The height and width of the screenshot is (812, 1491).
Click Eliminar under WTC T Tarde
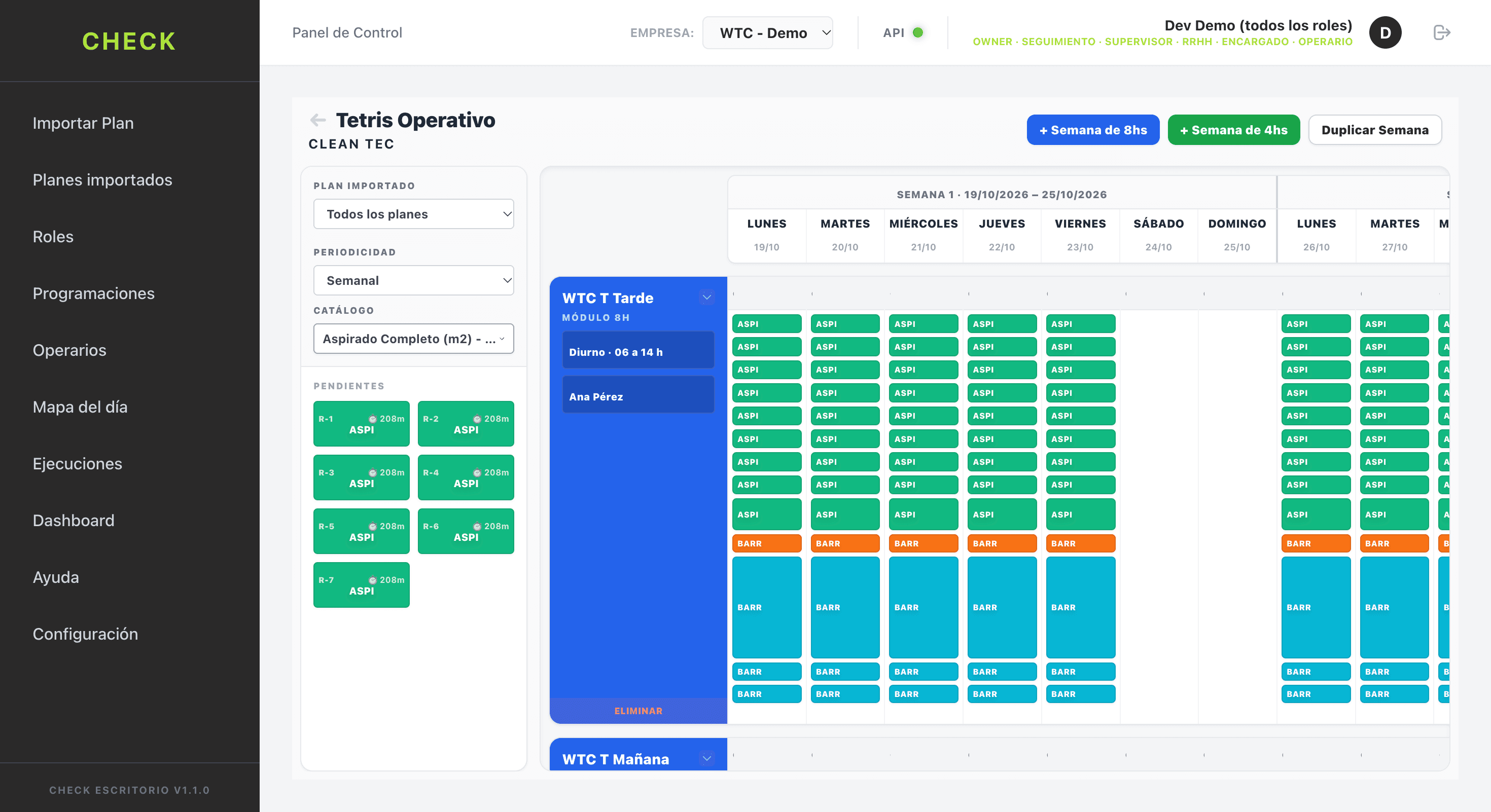click(x=638, y=711)
